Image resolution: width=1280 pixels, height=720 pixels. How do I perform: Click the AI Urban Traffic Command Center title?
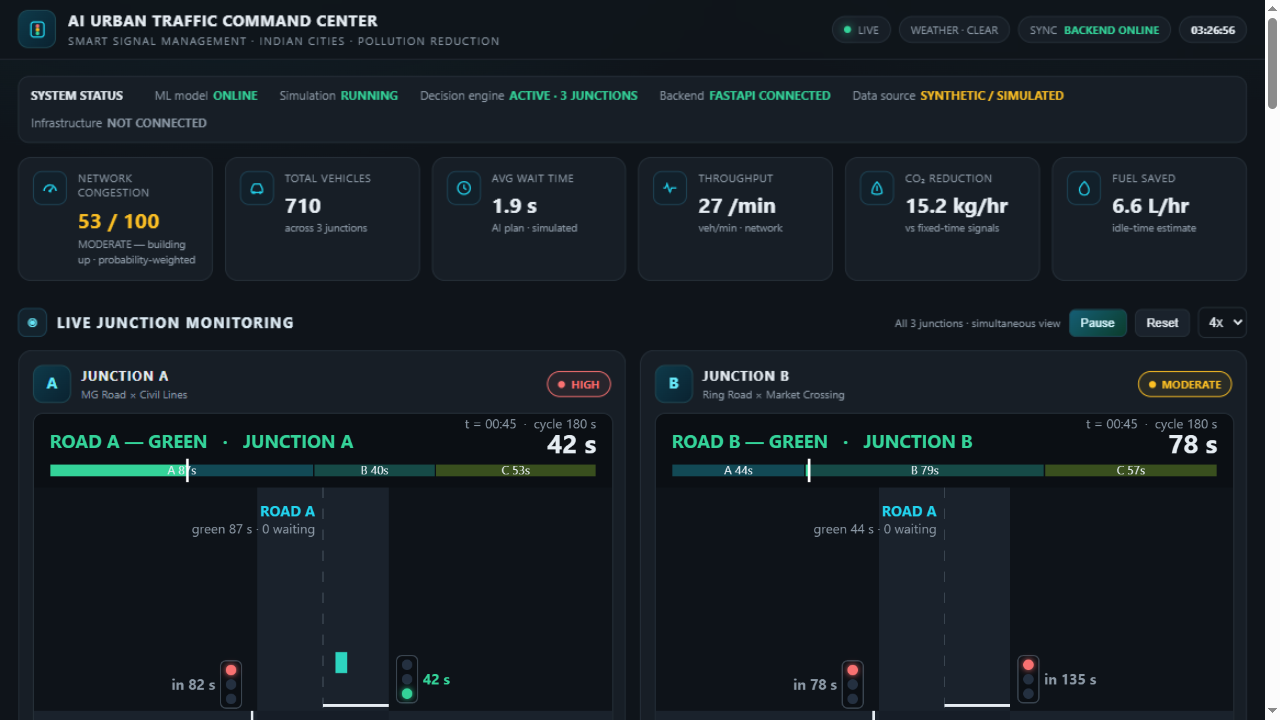pos(223,21)
